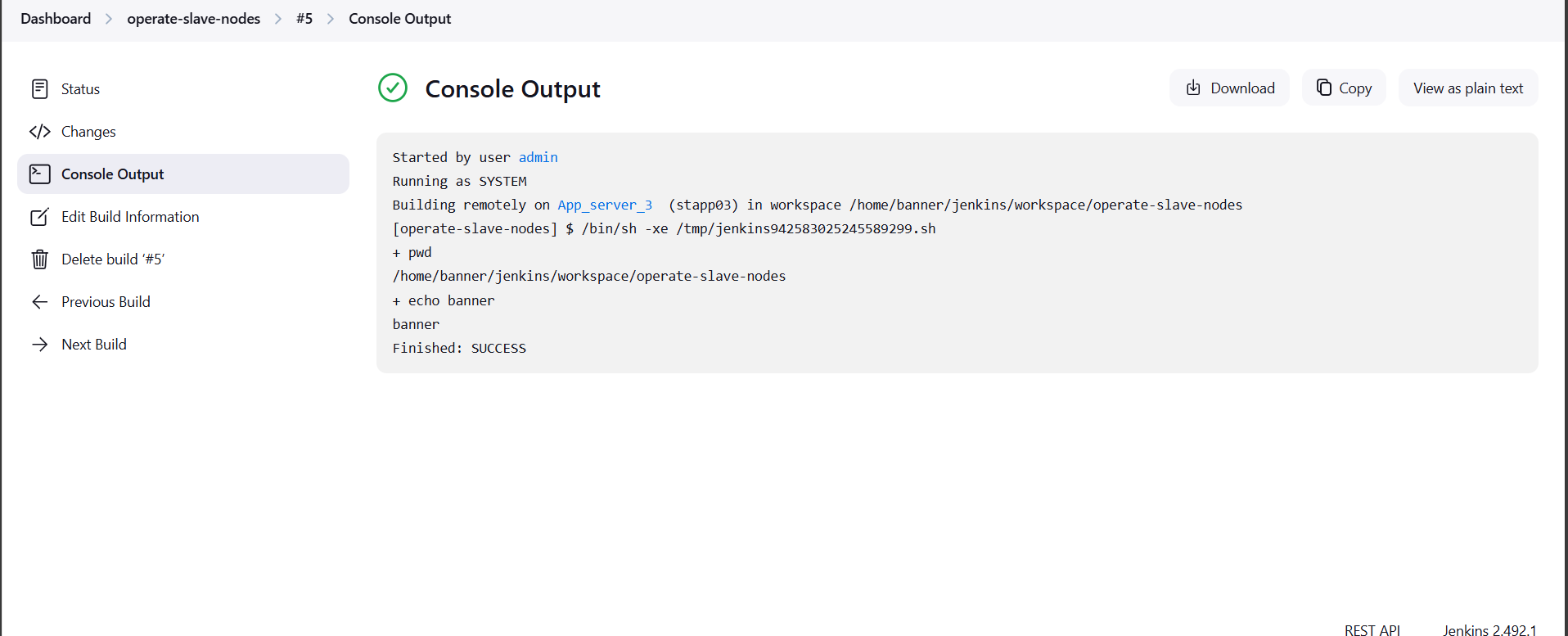The image size is (1568, 636).
Task: Open the REST API footer link
Action: click(1372, 629)
